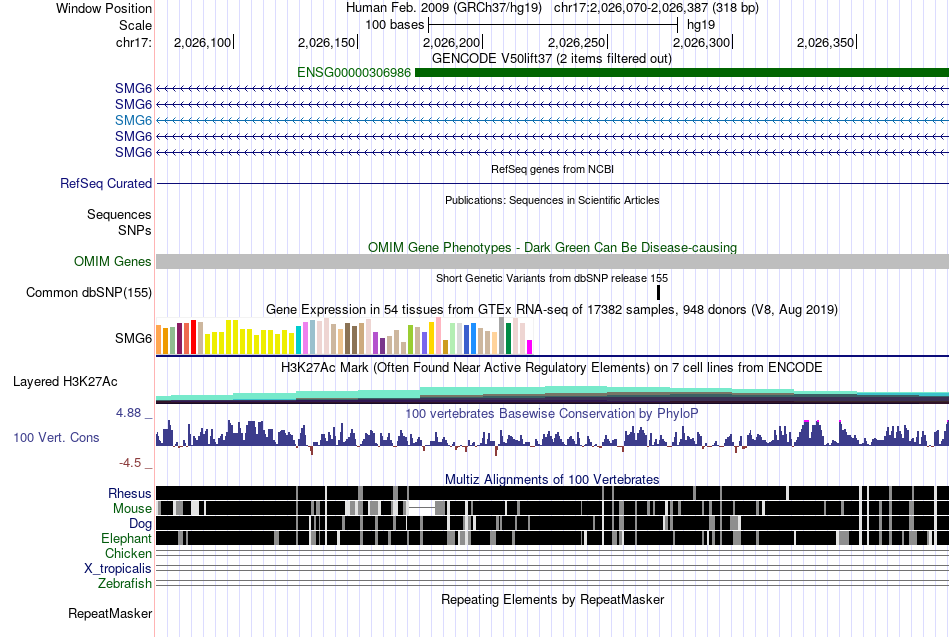
Task: Select the black dbSNP variant tick mark
Action: point(659,293)
